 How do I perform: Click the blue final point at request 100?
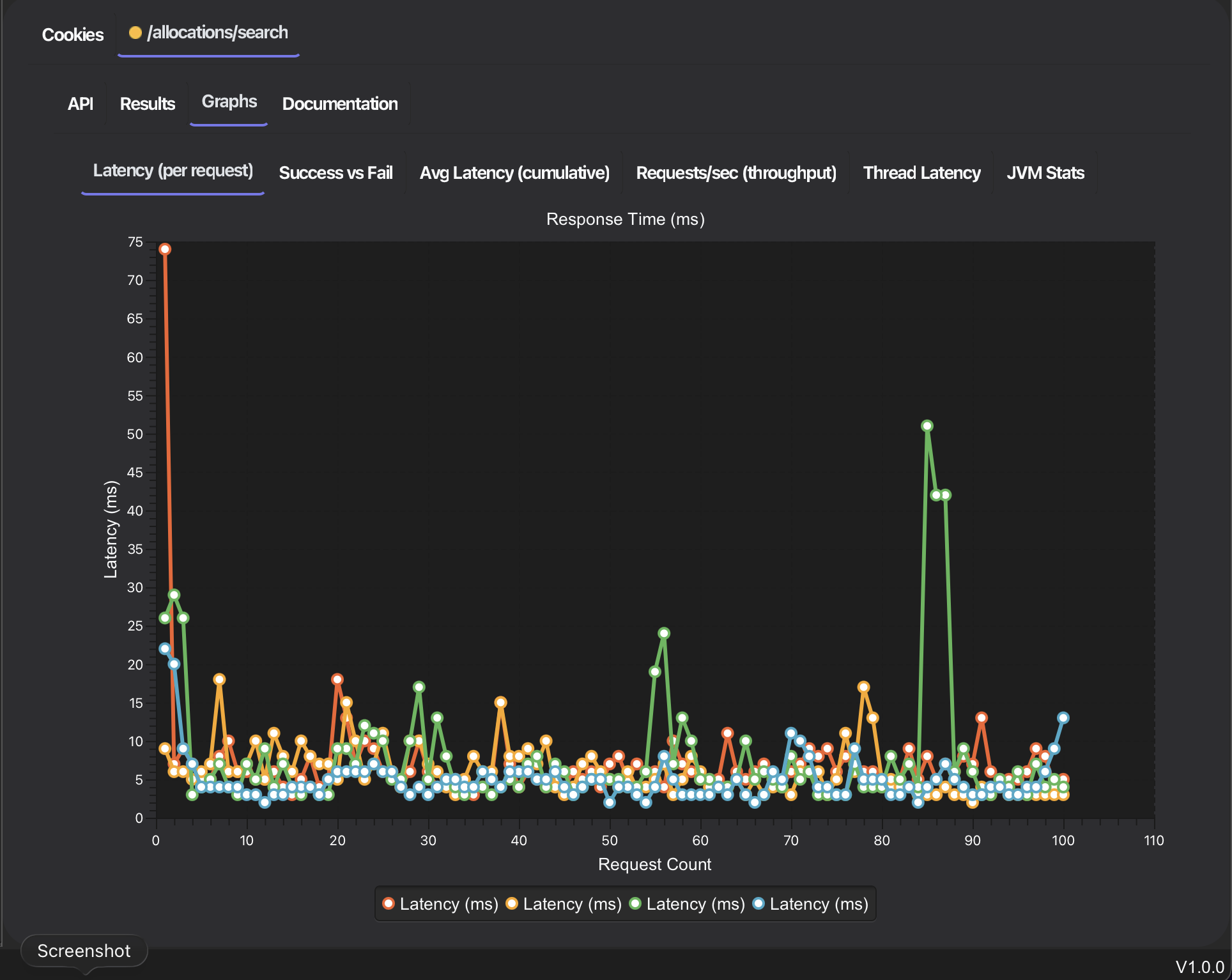(1063, 718)
